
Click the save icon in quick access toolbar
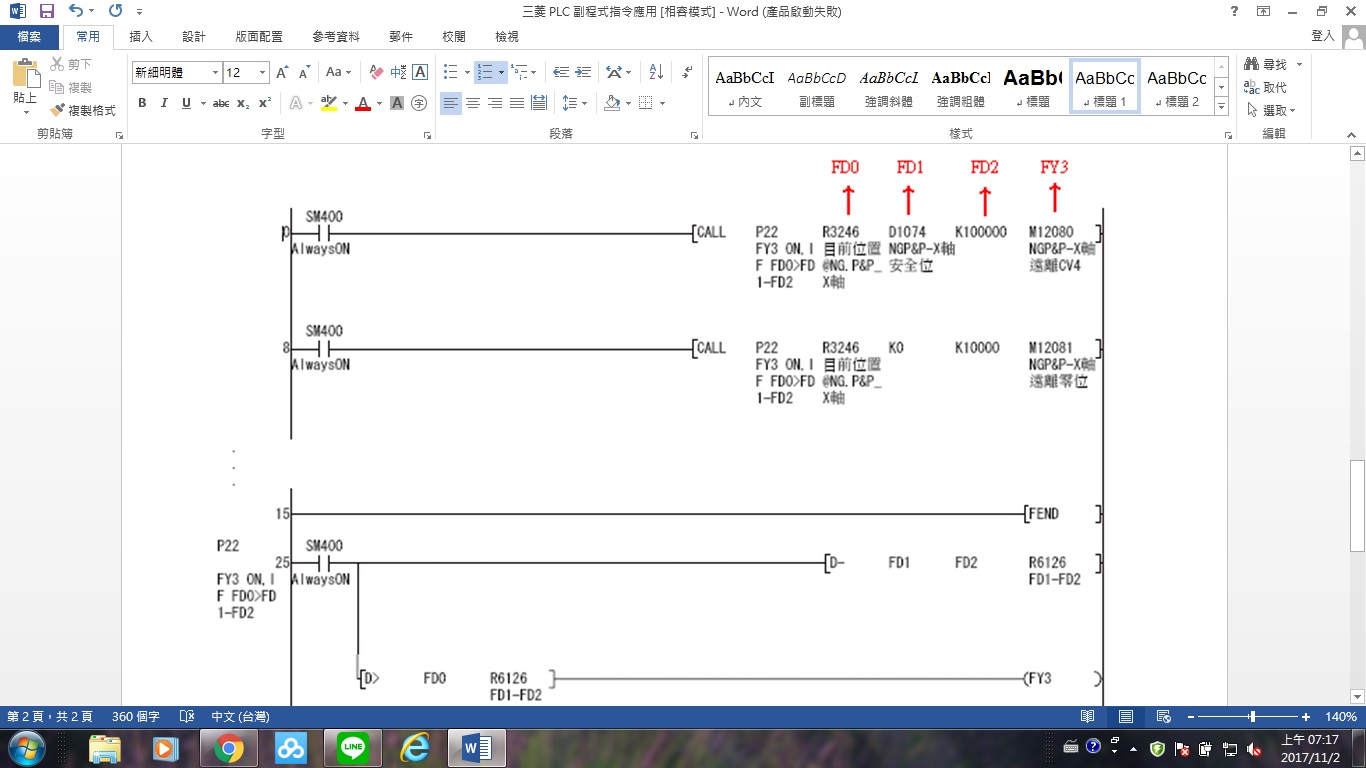click(x=46, y=11)
